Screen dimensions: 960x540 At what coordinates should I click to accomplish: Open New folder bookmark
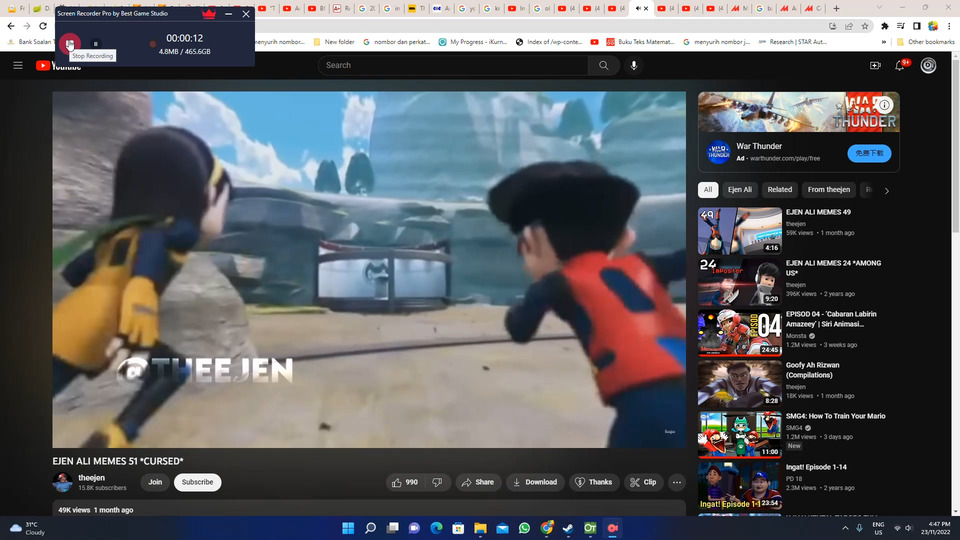tap(334, 42)
